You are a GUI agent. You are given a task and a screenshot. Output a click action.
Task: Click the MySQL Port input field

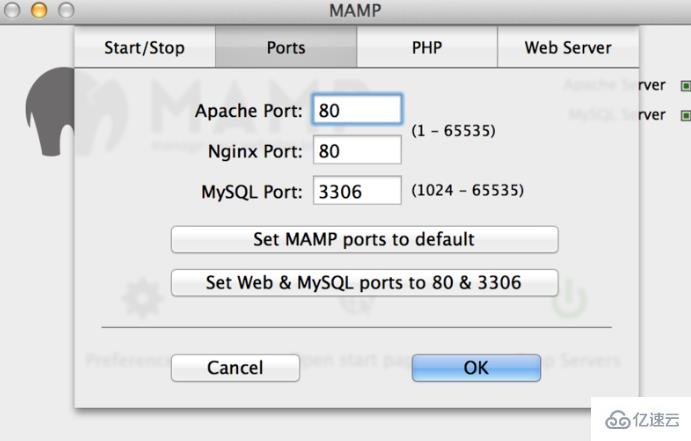[x=357, y=191]
